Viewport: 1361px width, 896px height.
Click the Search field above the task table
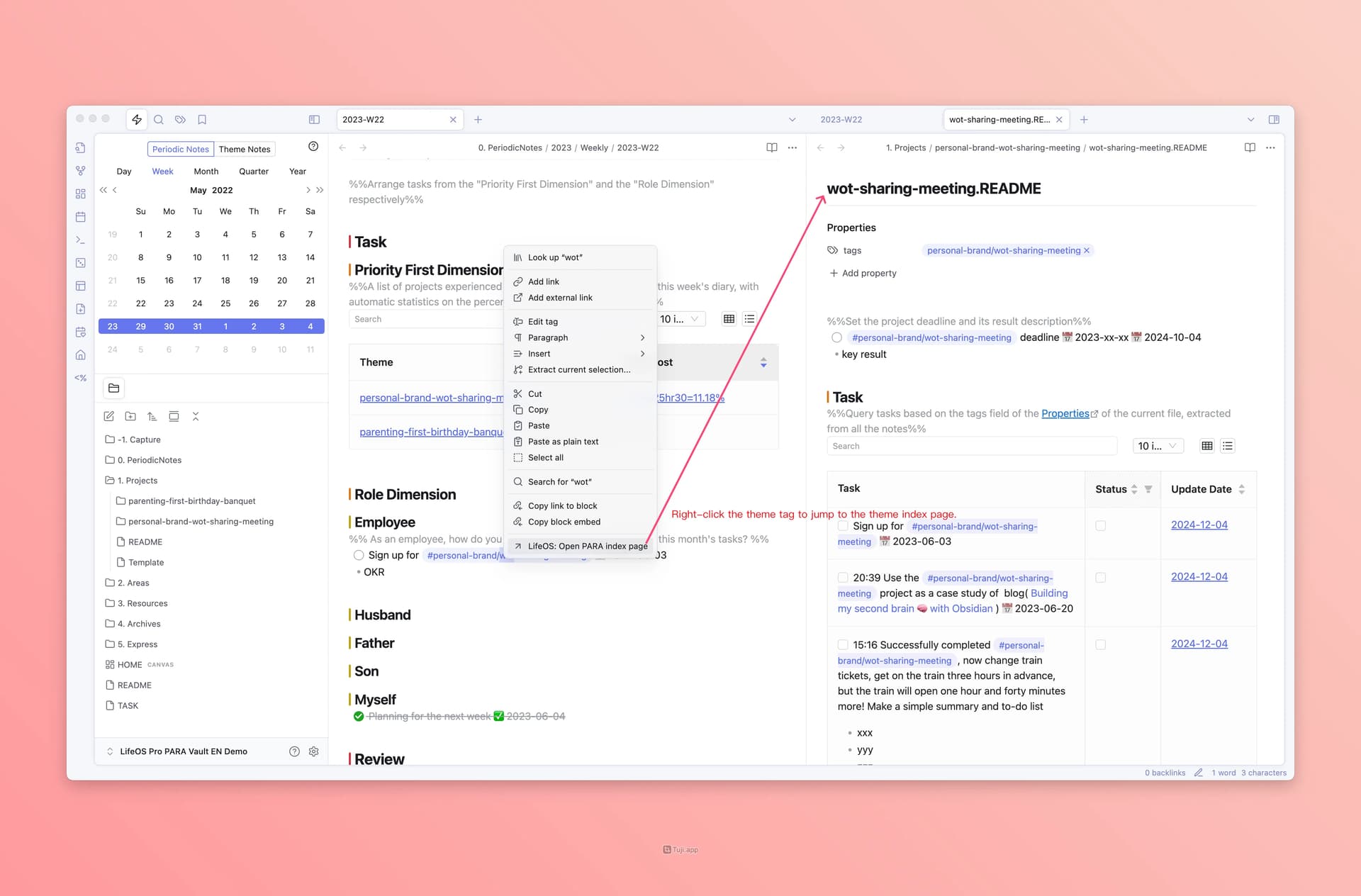(x=971, y=446)
